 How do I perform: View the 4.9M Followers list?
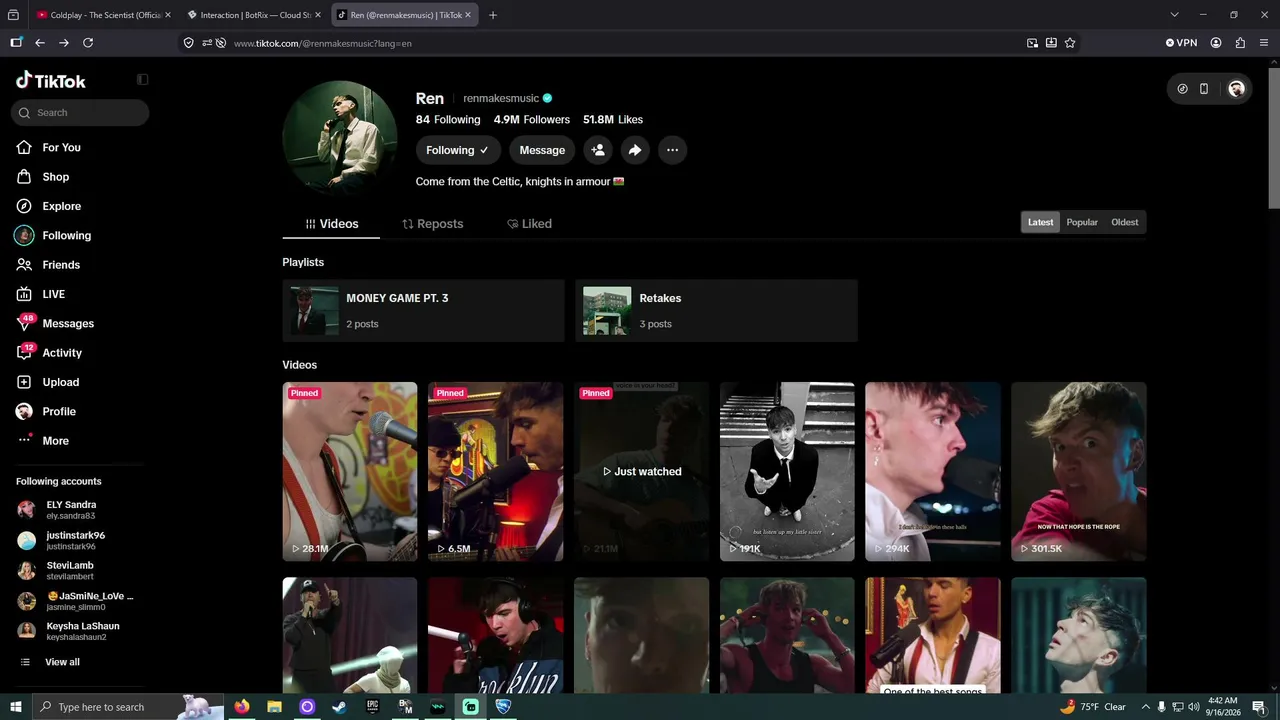coord(531,120)
